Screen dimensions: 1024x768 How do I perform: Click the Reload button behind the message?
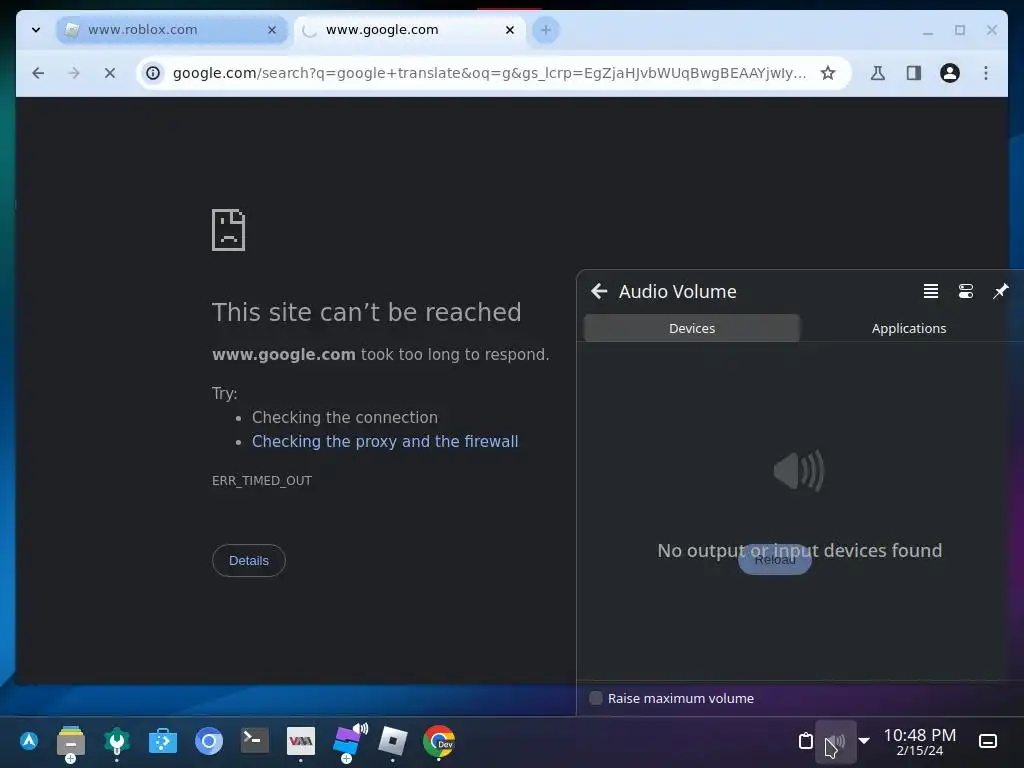coord(775,560)
